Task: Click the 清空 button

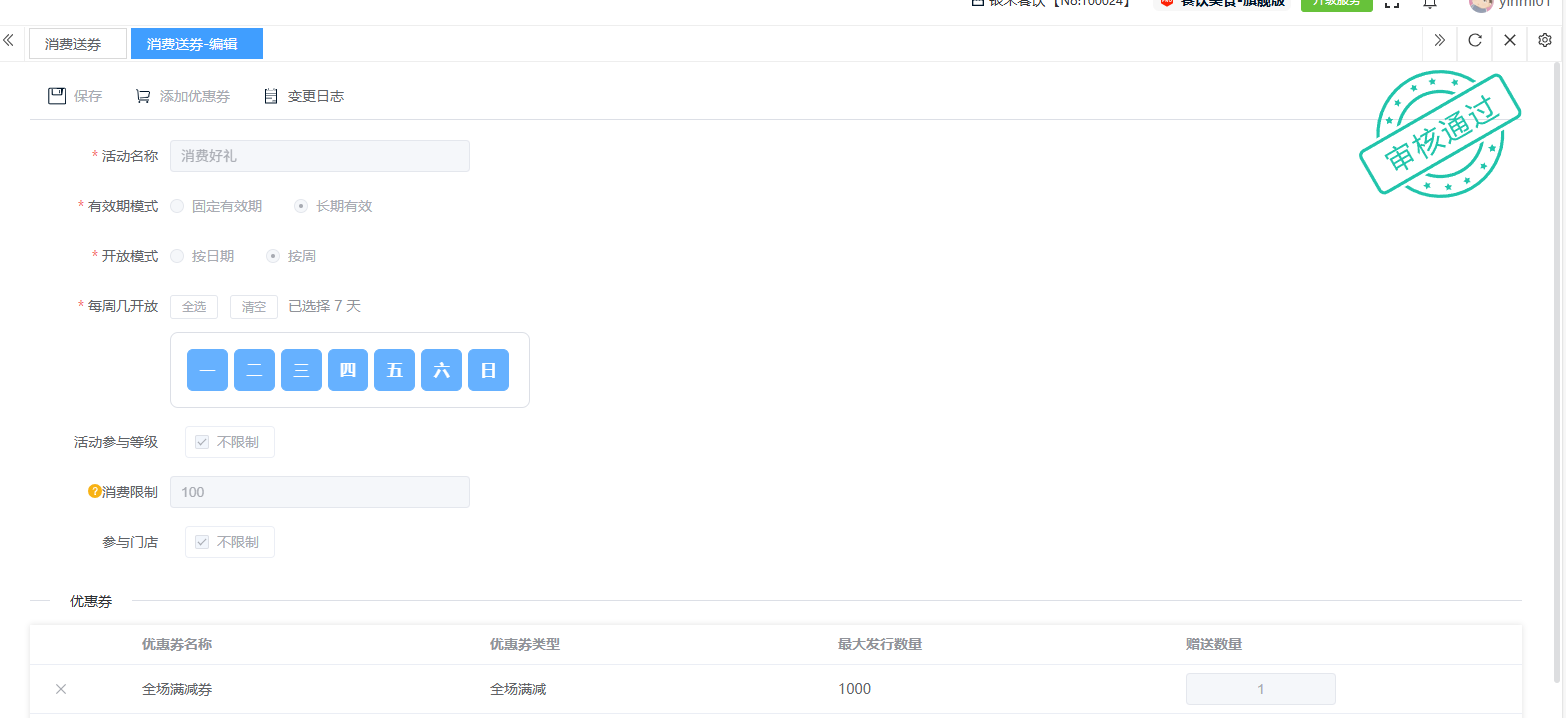Action: coord(254,307)
